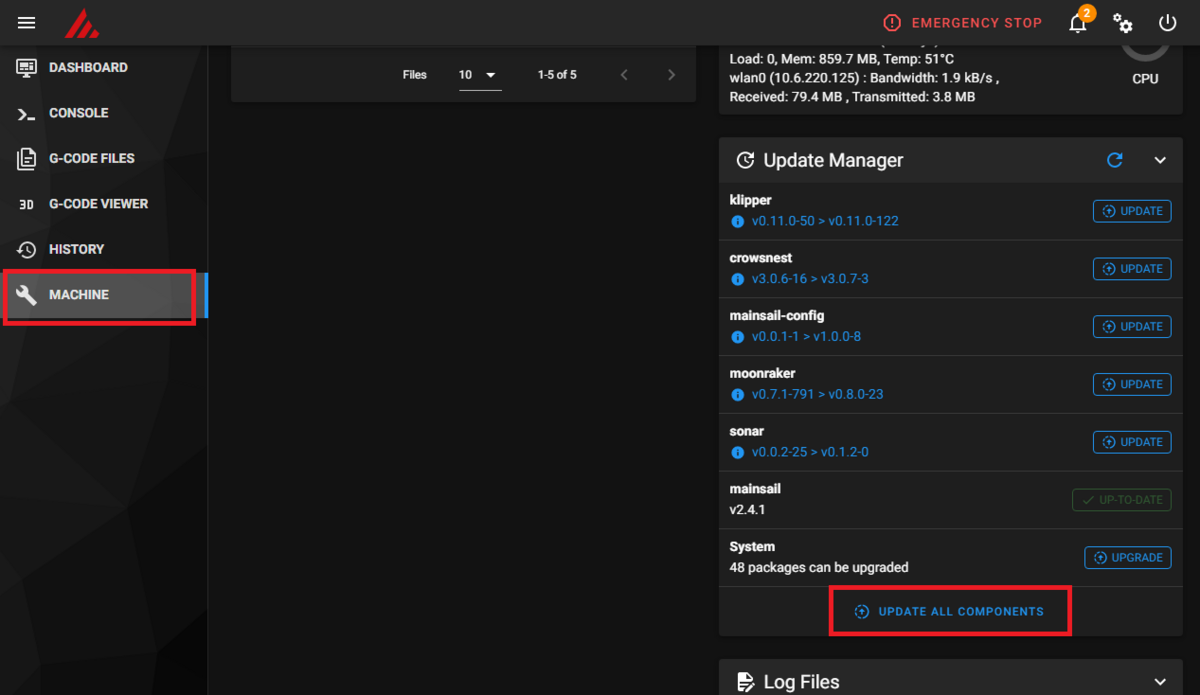Open the power menu icon
Screen dimensions: 1200x695
1168,23
